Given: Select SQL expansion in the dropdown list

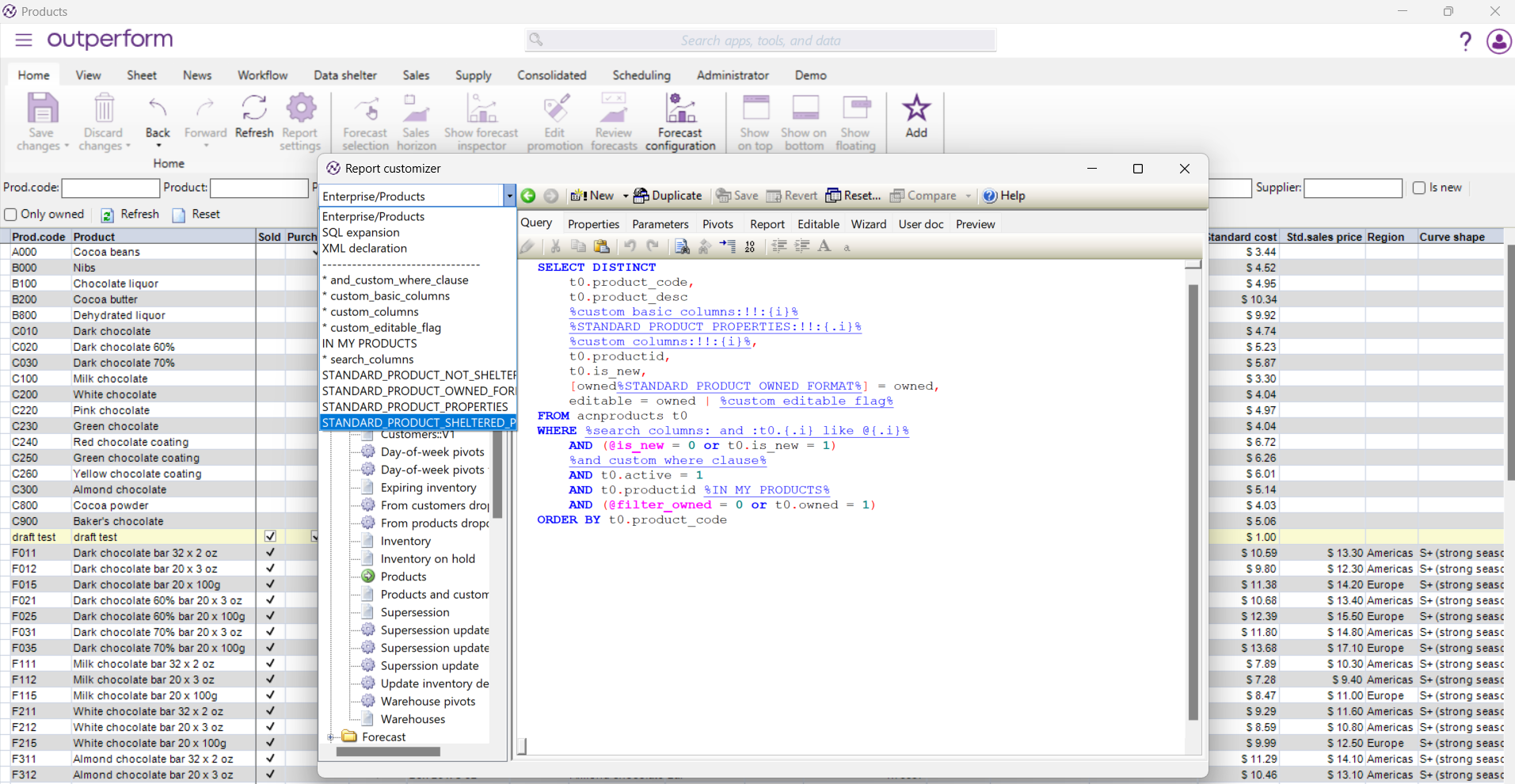Looking at the screenshot, I should click(360, 232).
